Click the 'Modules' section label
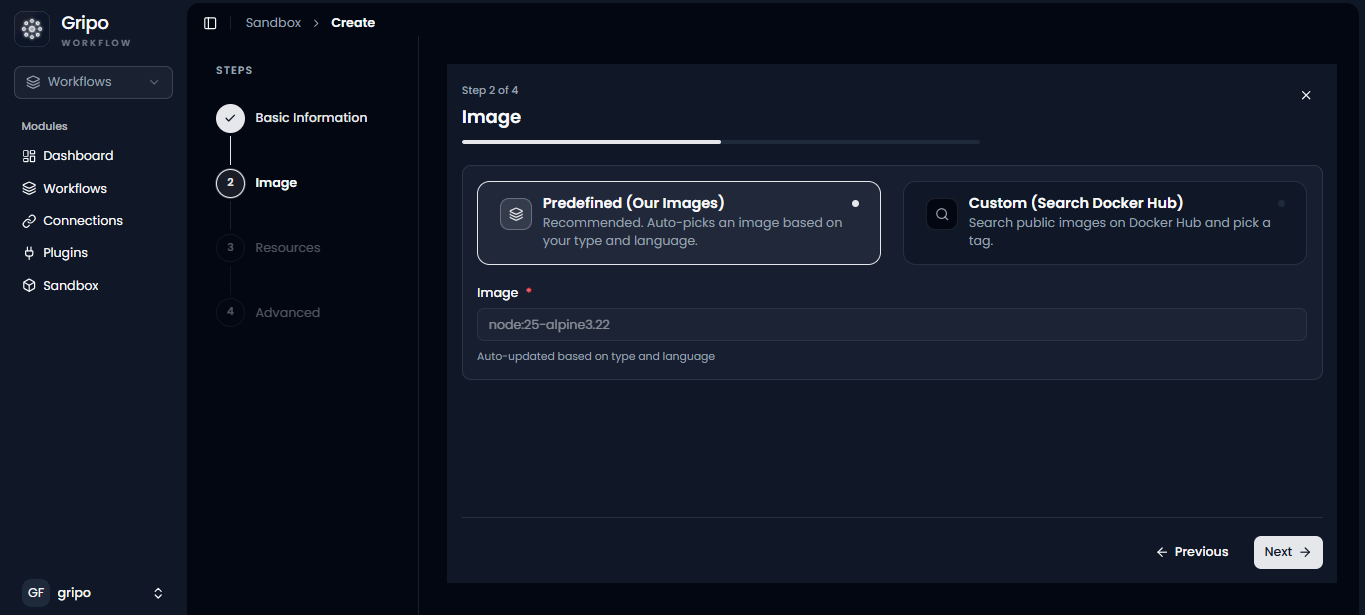 pyautogui.click(x=44, y=127)
